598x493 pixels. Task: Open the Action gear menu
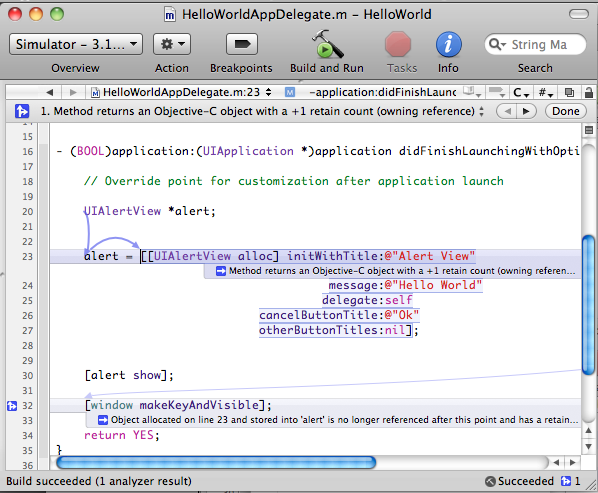click(x=172, y=44)
